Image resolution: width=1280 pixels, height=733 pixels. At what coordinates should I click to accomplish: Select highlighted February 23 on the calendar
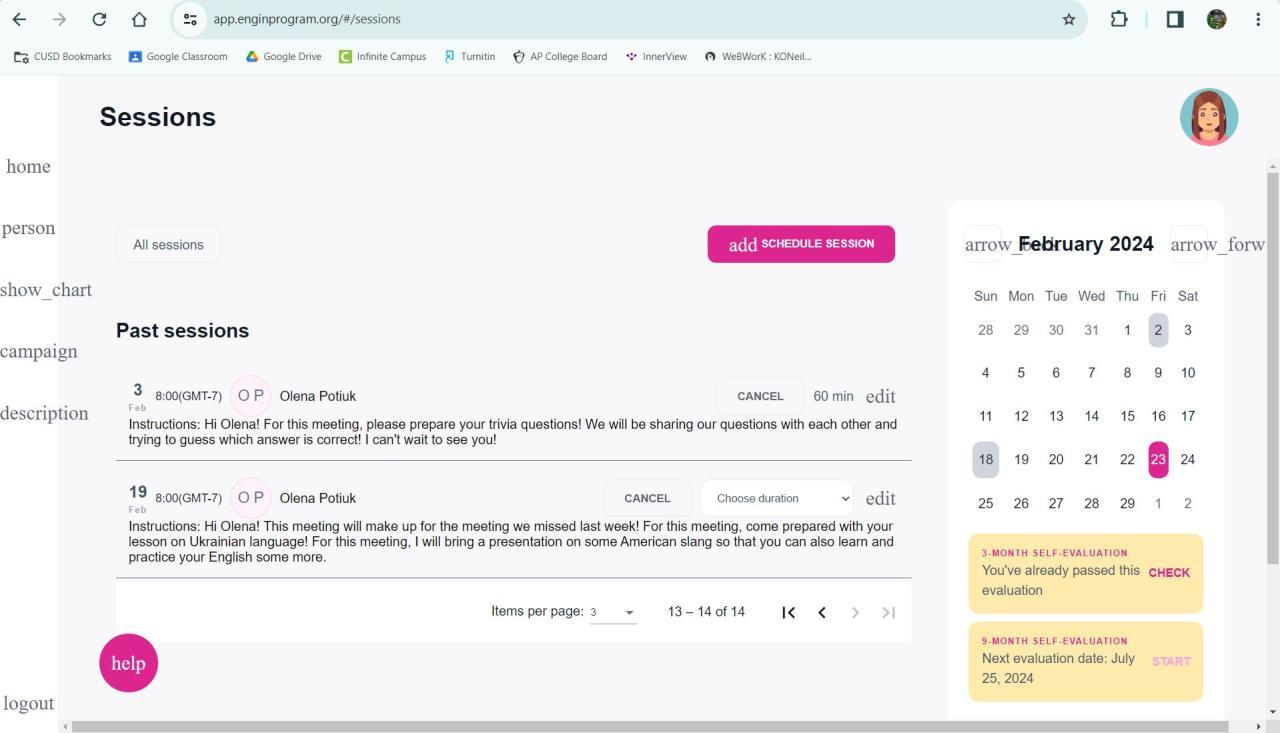click(1158, 460)
